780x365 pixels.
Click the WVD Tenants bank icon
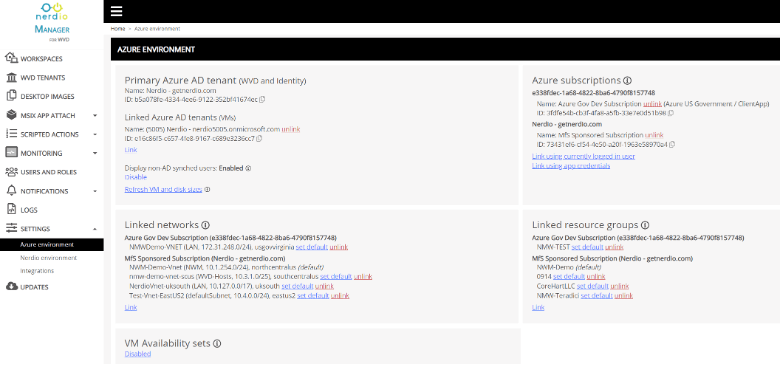[11, 78]
